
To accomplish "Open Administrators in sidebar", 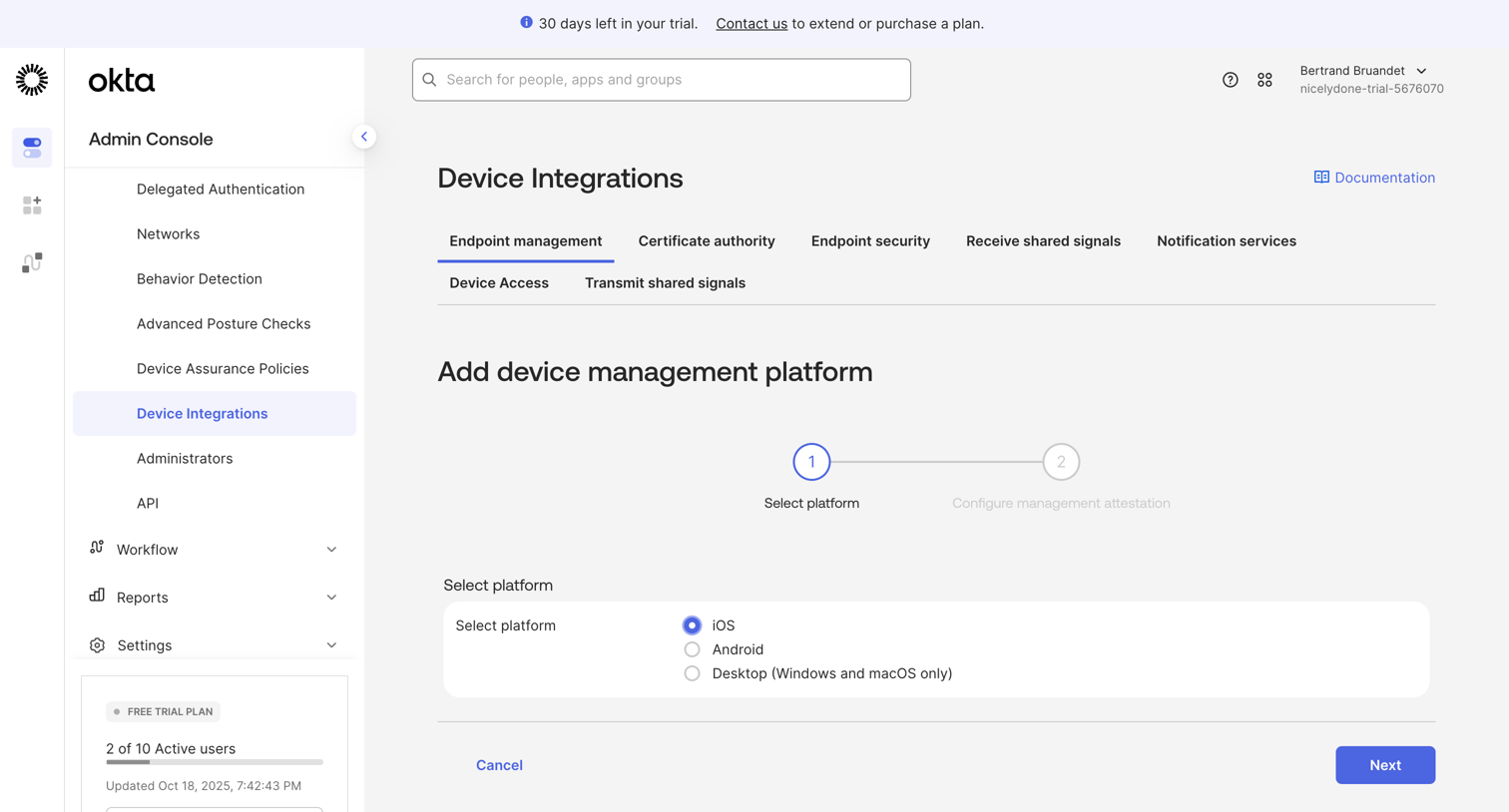I will point(185,459).
